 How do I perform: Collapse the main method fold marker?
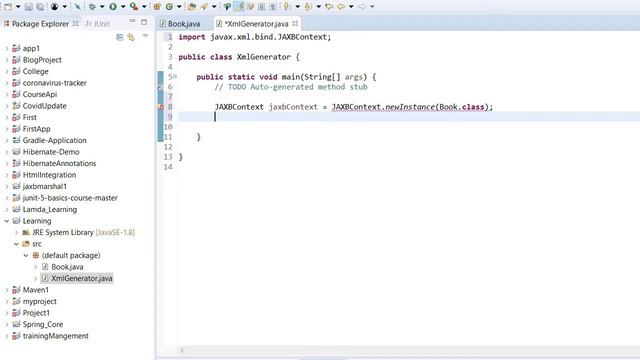(x=175, y=77)
